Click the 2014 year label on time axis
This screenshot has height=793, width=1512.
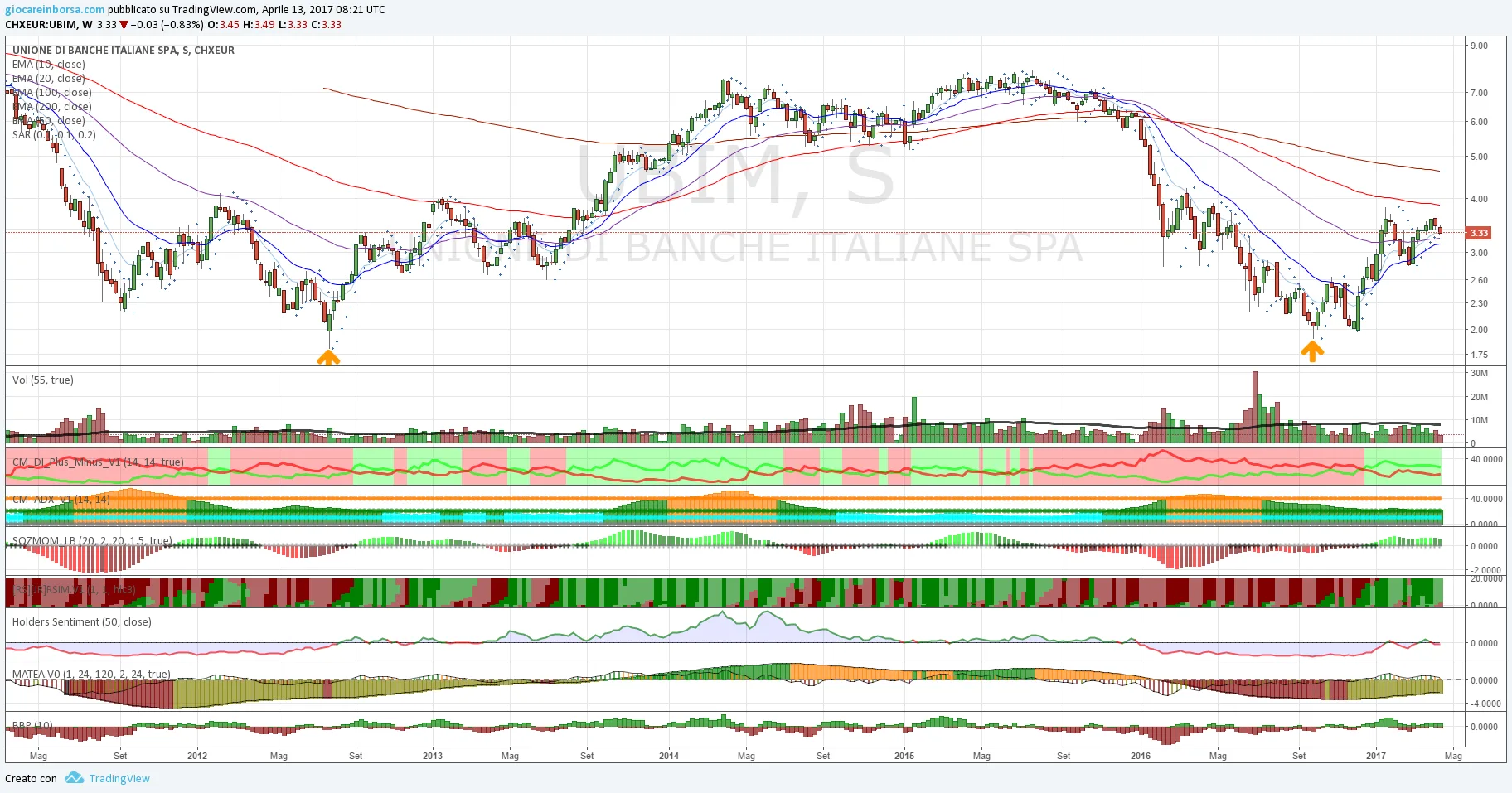pyautogui.click(x=669, y=756)
